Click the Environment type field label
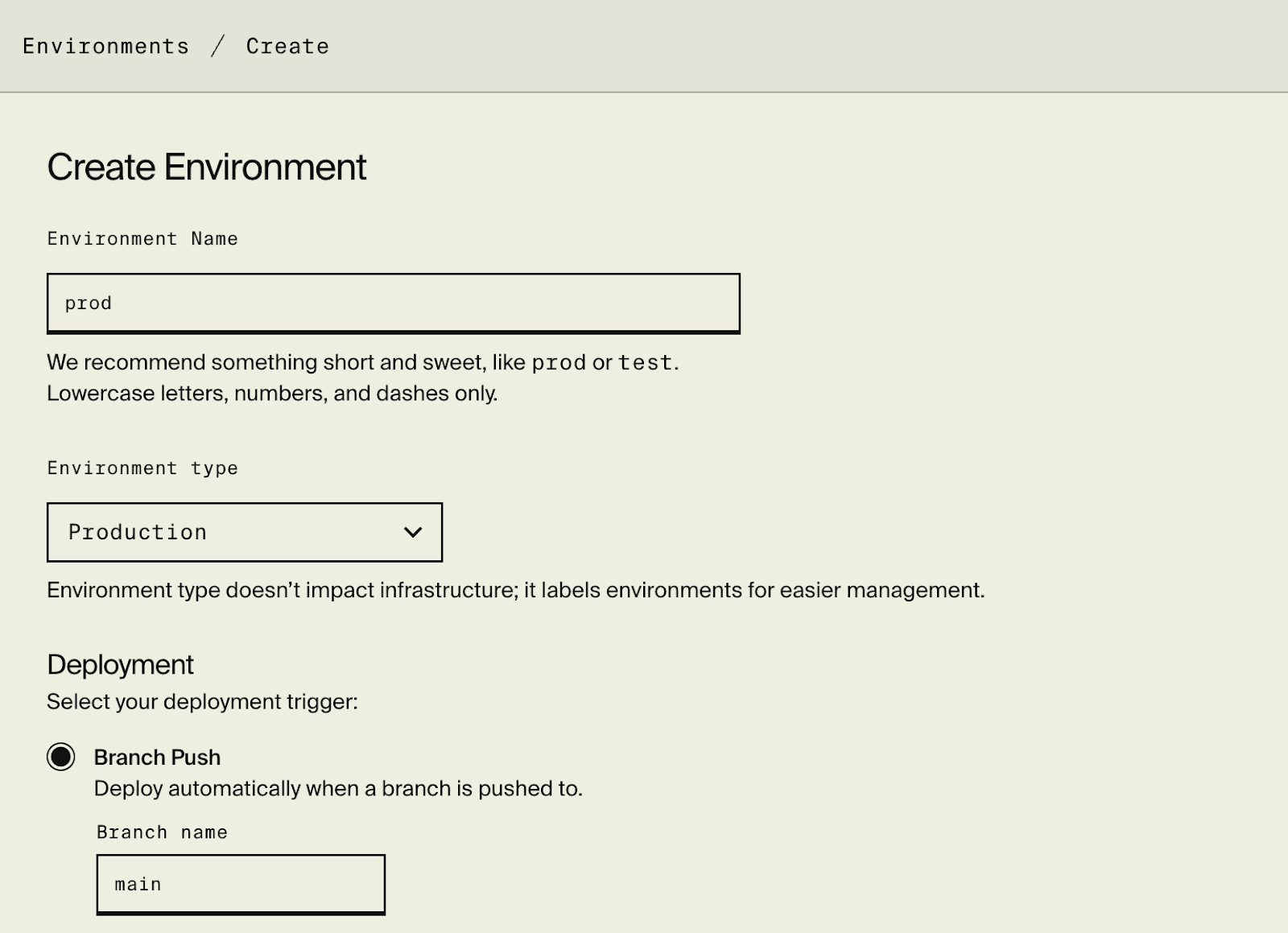 [142, 468]
